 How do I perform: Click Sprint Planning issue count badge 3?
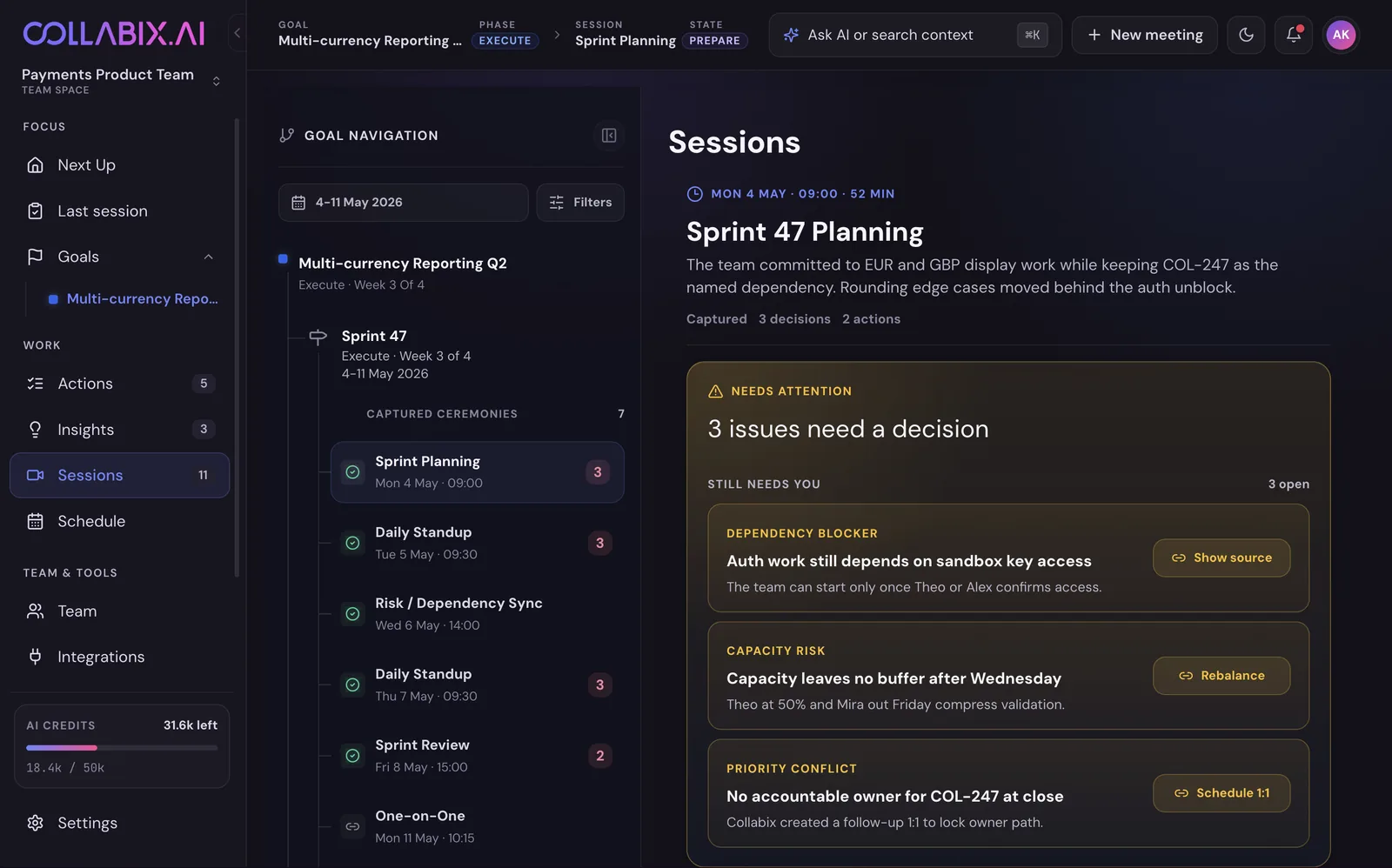[598, 472]
